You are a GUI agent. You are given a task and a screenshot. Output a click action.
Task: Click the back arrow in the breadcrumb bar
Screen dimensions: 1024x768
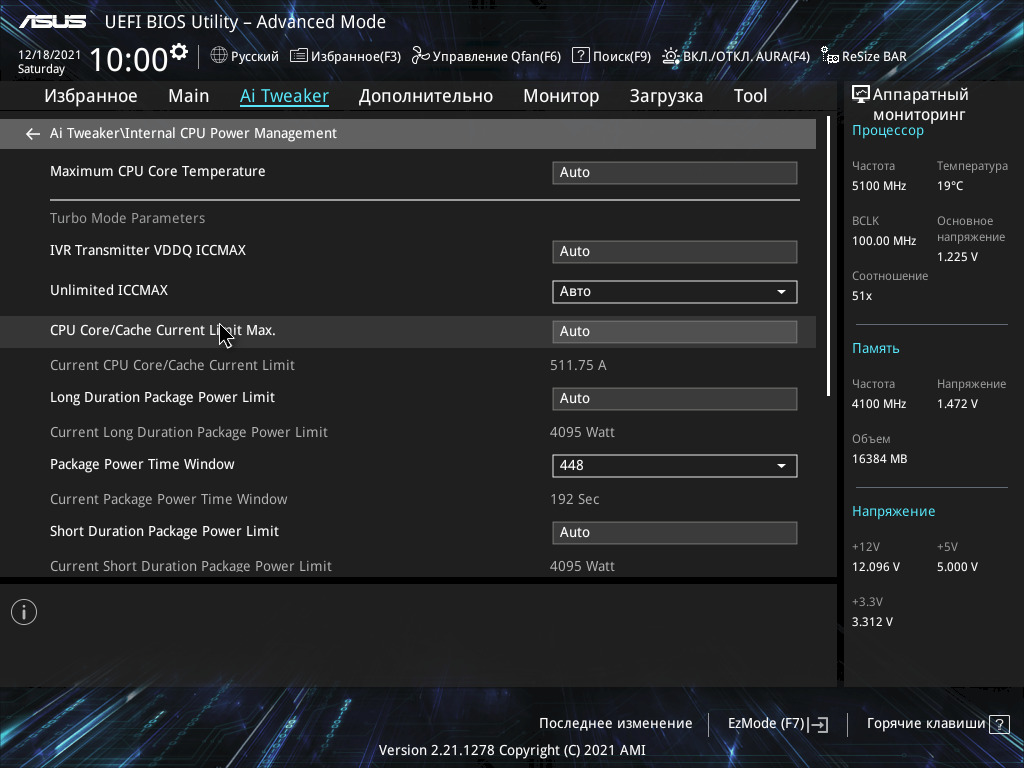point(32,134)
